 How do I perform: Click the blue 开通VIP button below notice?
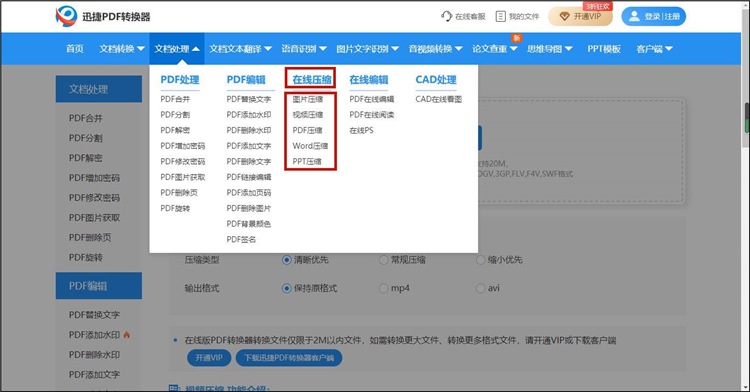click(x=209, y=358)
